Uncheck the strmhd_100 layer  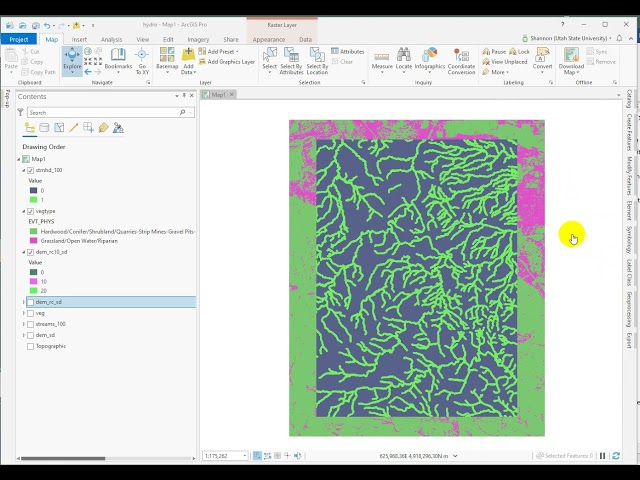(30, 170)
